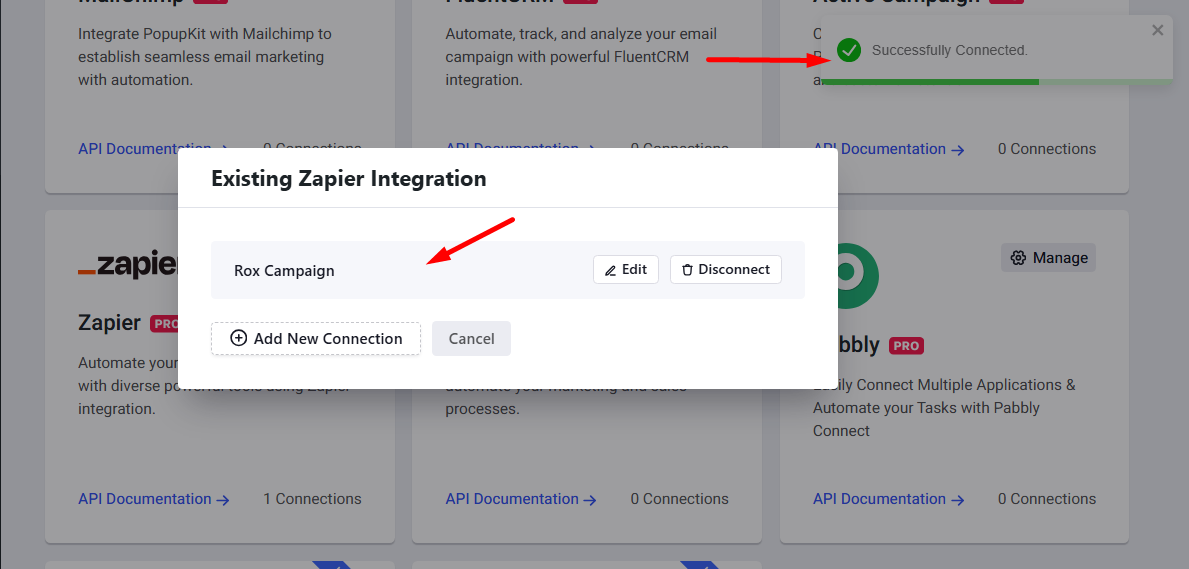Viewport: 1189px width, 569px height.
Task: Click pencil icon on Edit button
Action: click(x=610, y=270)
